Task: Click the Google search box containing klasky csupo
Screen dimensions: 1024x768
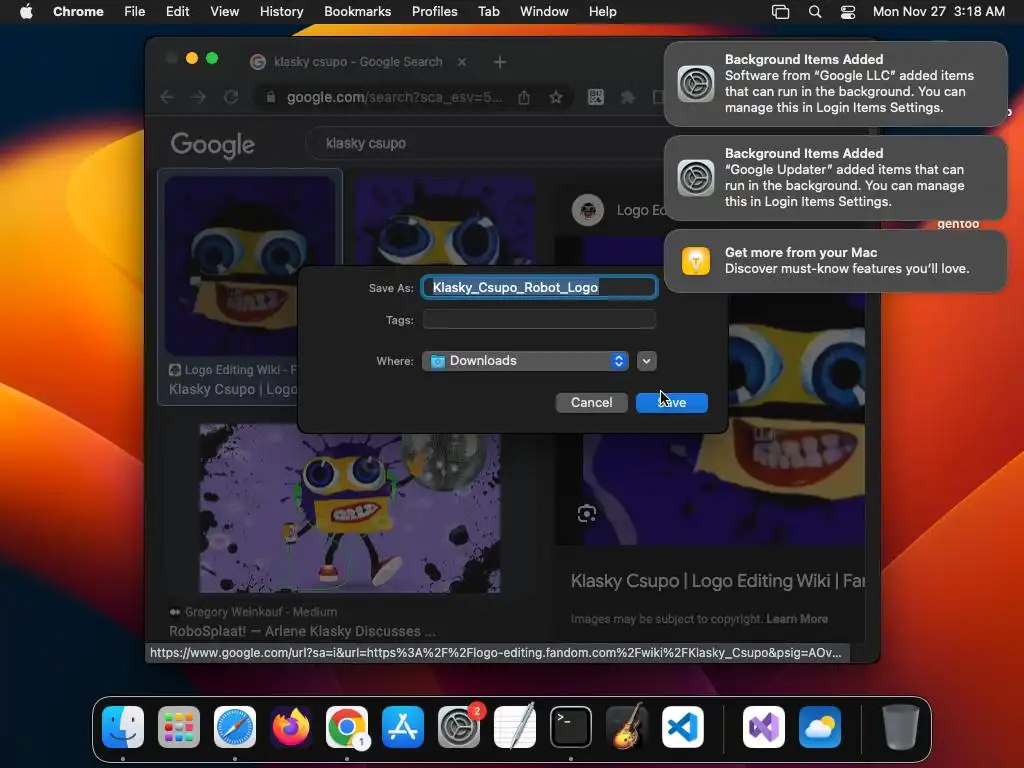Action: 486,144
